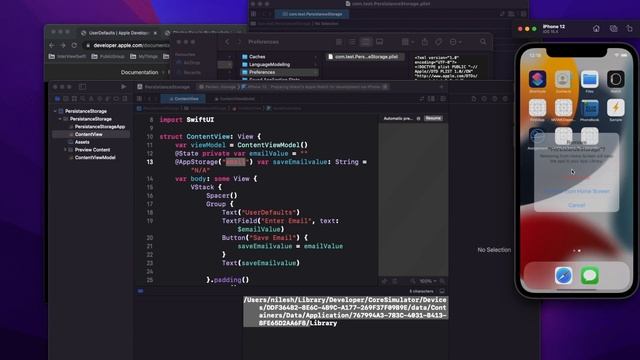The height and width of the screenshot is (360, 640).
Task: Click the No Selection inspector label
Action: coord(494,250)
